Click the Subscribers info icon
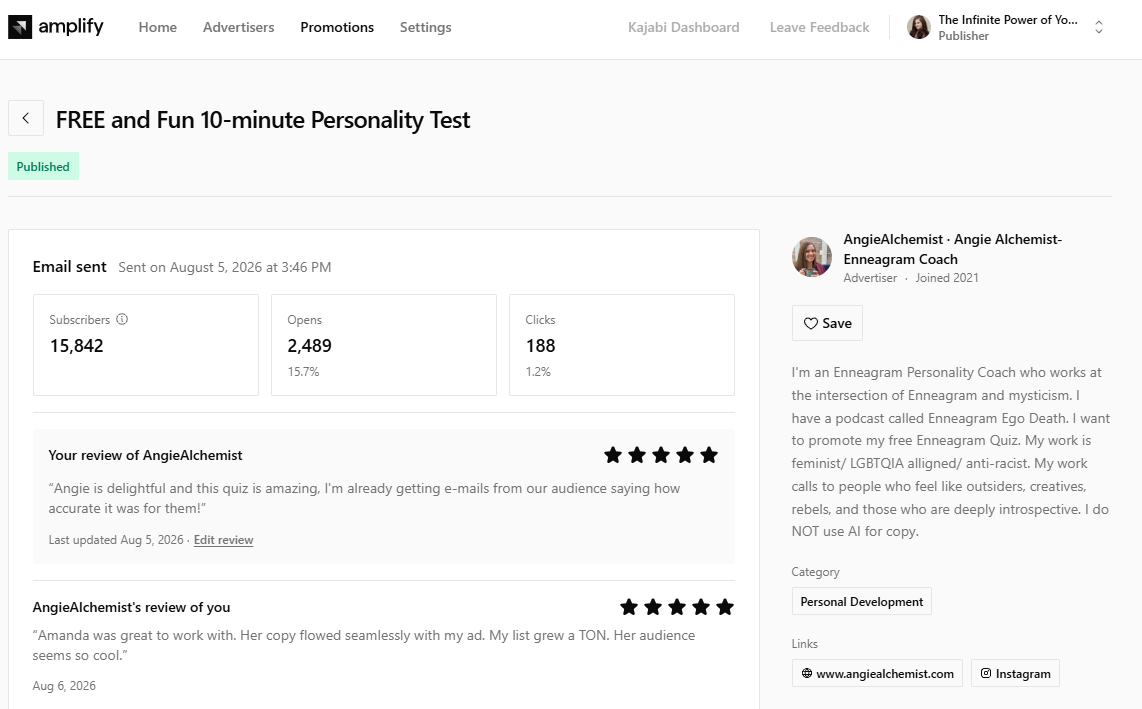Viewport: 1142px width, 709px height. 122,319
